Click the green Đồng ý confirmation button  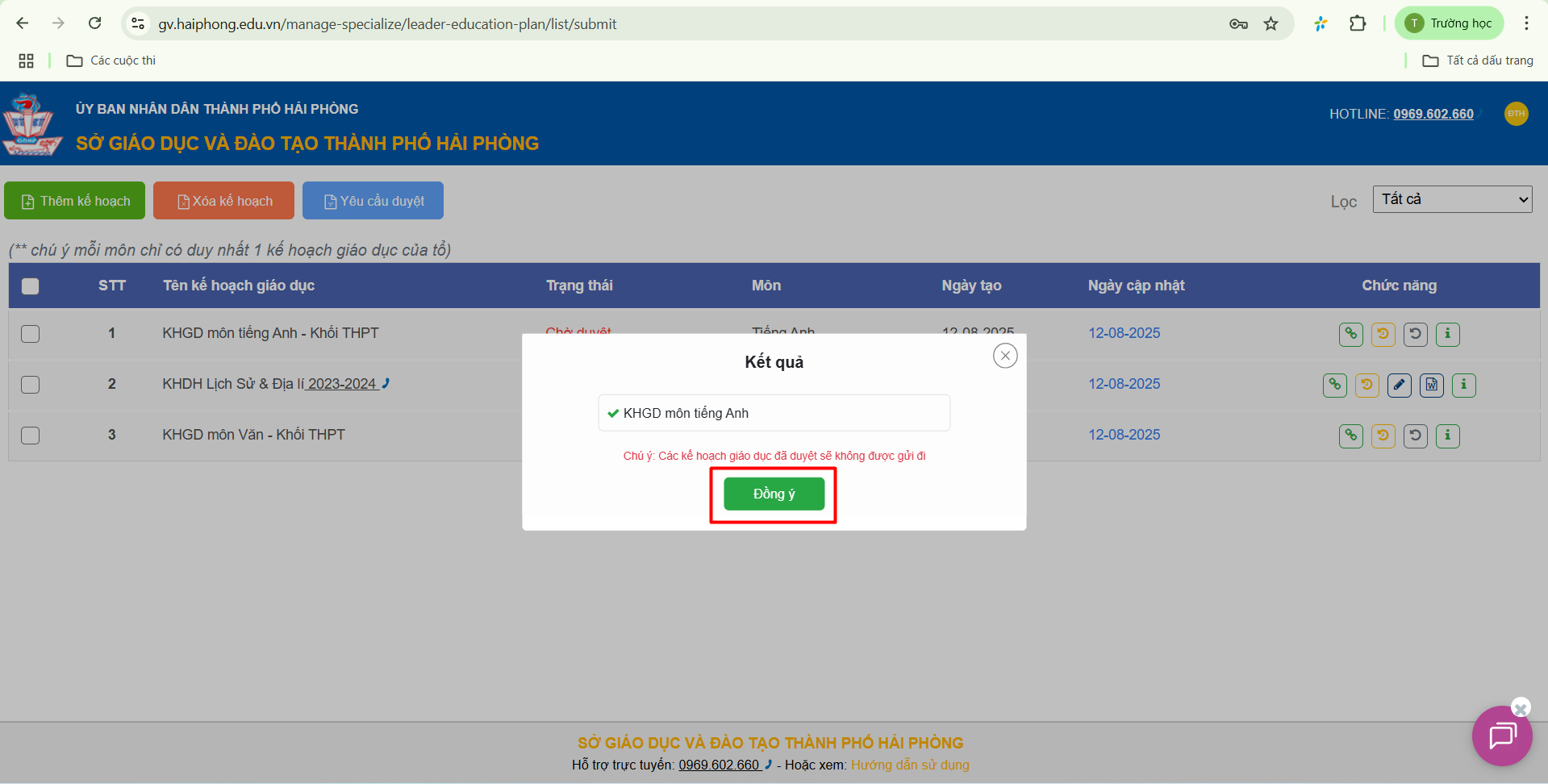point(774,494)
